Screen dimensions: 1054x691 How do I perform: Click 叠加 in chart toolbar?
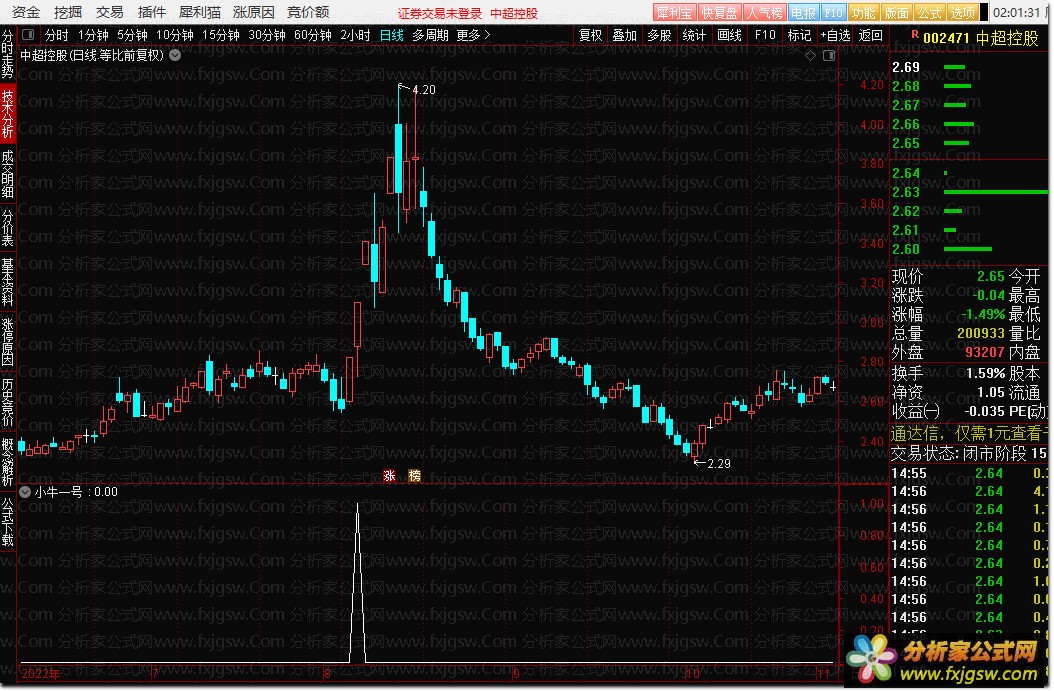(624, 35)
